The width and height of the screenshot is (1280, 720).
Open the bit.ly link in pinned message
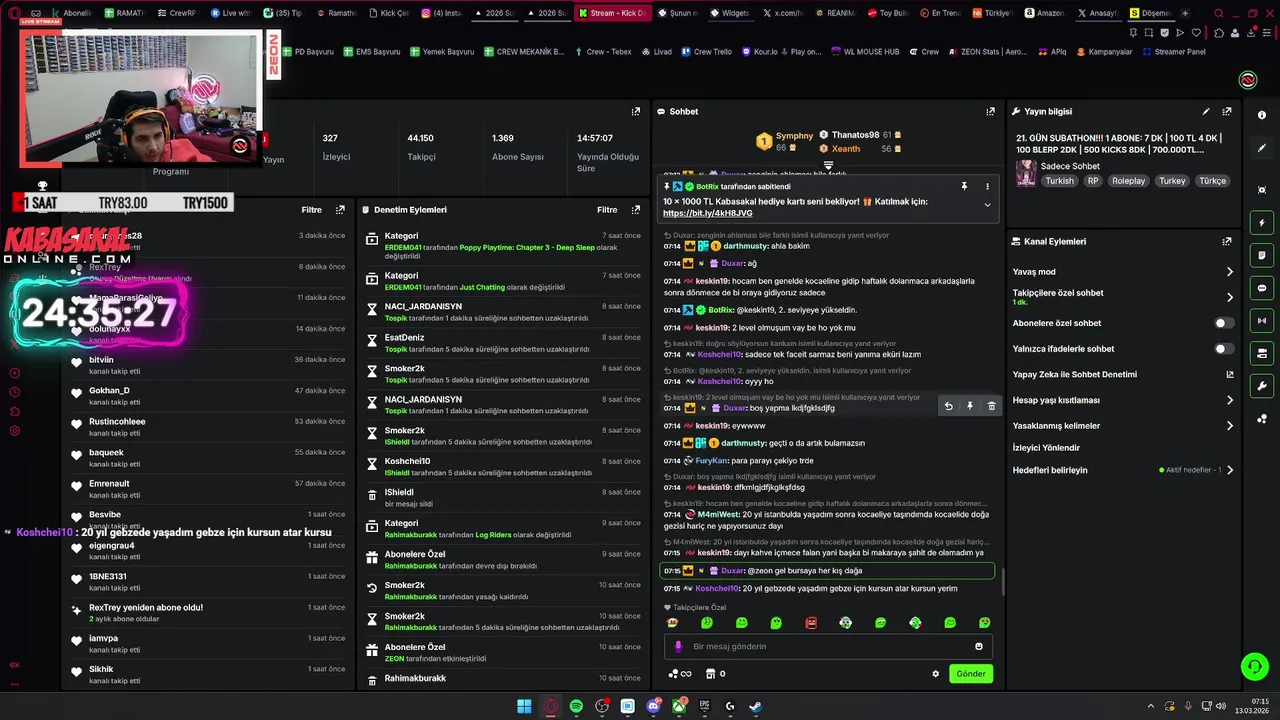[707, 213]
